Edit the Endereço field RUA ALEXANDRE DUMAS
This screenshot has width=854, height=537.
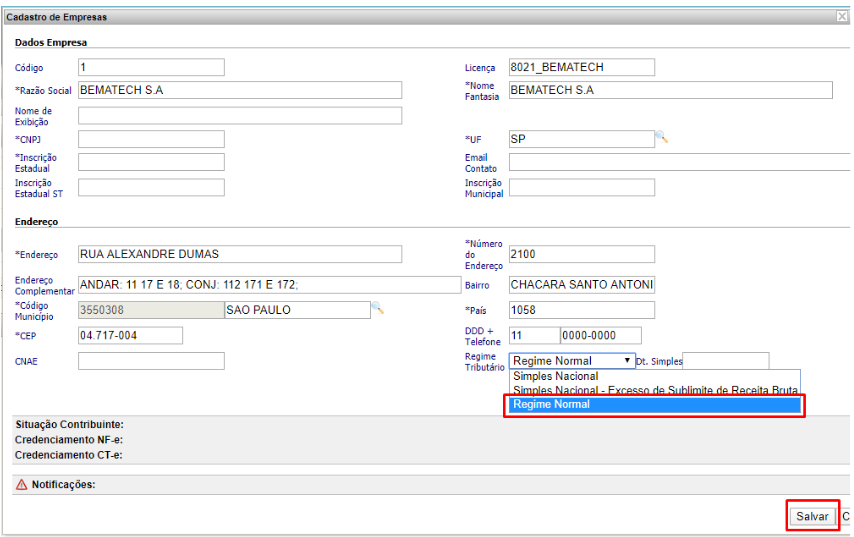click(240, 254)
